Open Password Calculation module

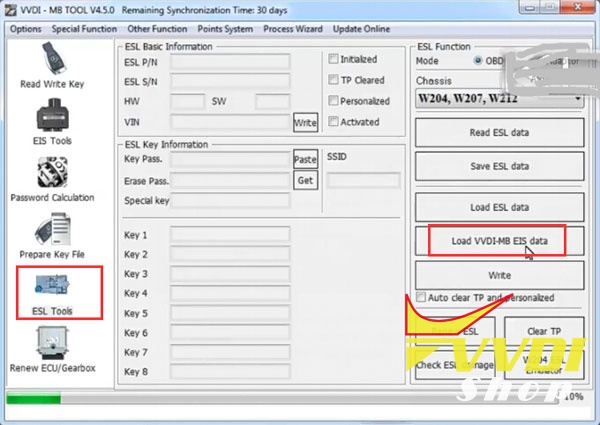pyautogui.click(x=52, y=179)
